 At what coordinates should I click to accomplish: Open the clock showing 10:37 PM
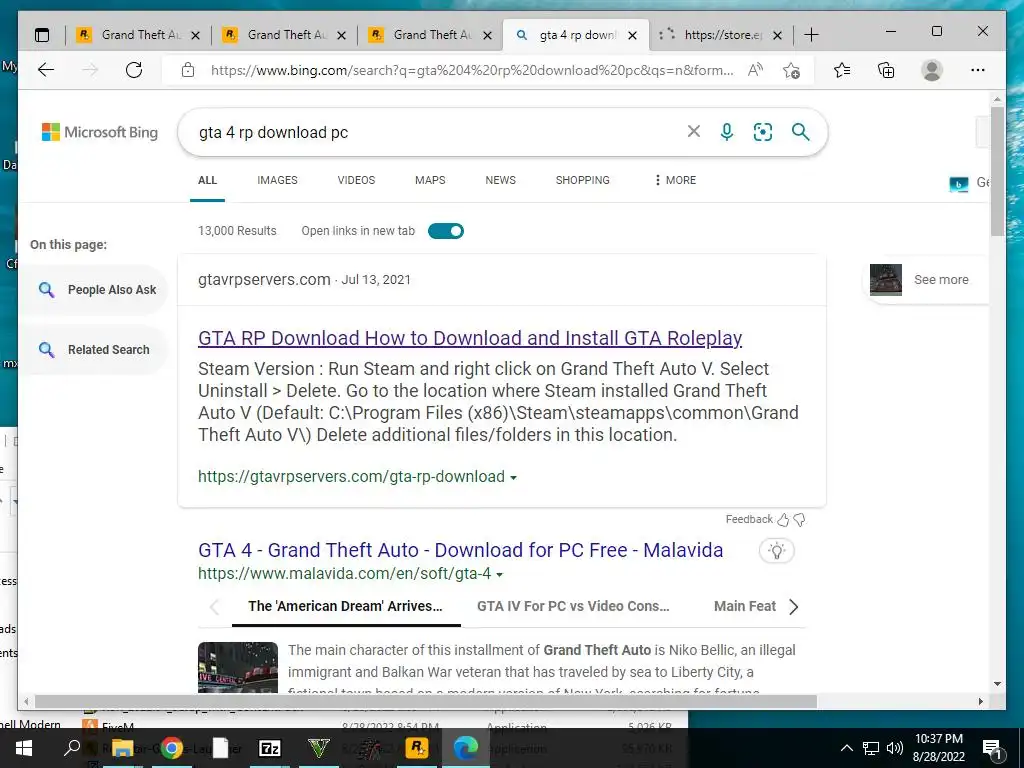click(938, 748)
